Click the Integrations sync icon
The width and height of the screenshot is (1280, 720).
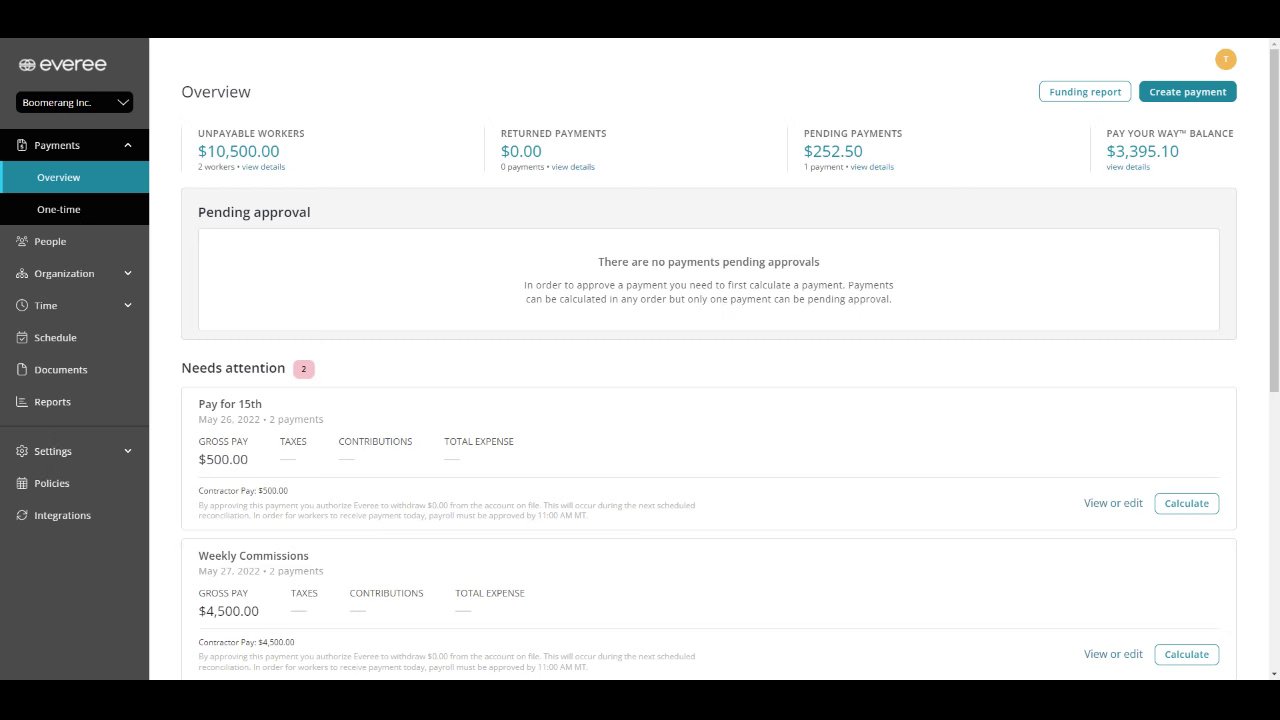pyautogui.click(x=22, y=515)
